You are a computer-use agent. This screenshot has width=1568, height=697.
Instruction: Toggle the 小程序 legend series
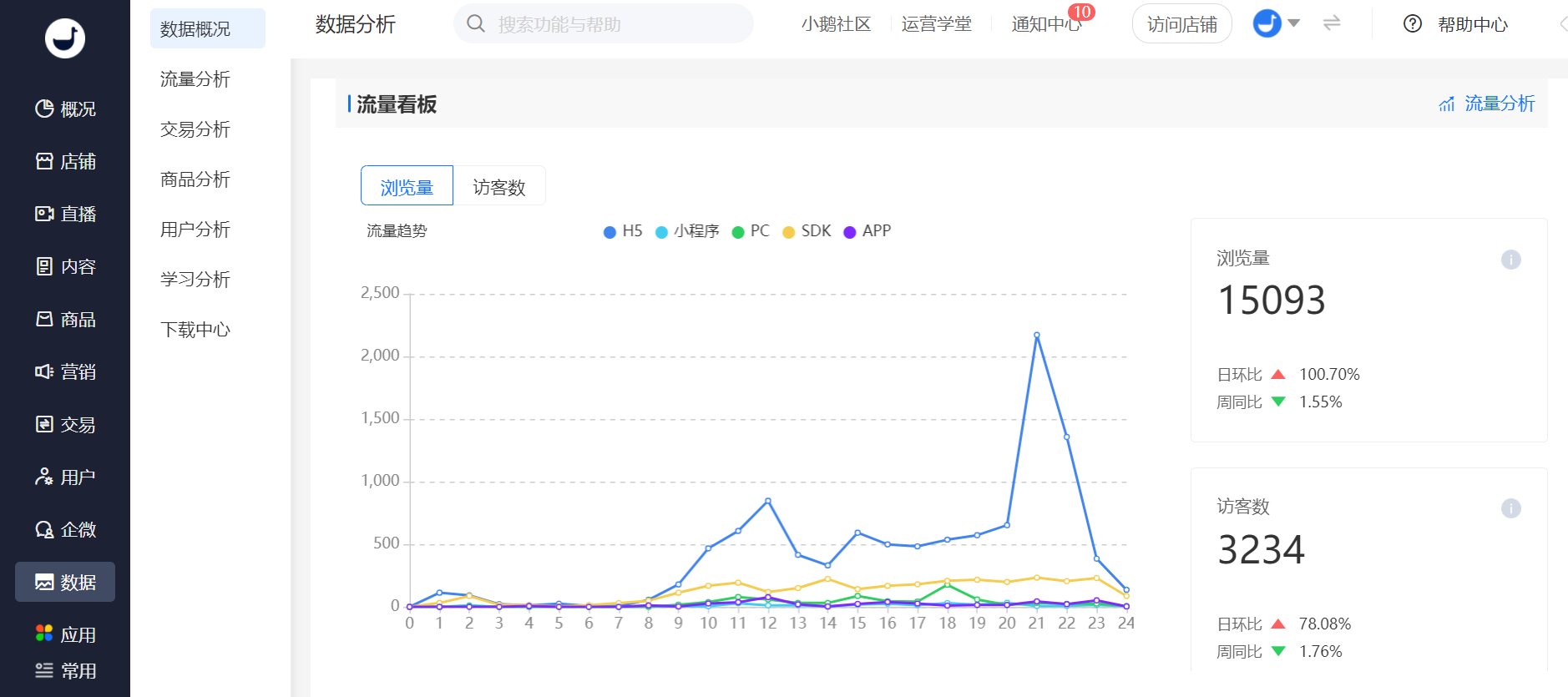(687, 231)
